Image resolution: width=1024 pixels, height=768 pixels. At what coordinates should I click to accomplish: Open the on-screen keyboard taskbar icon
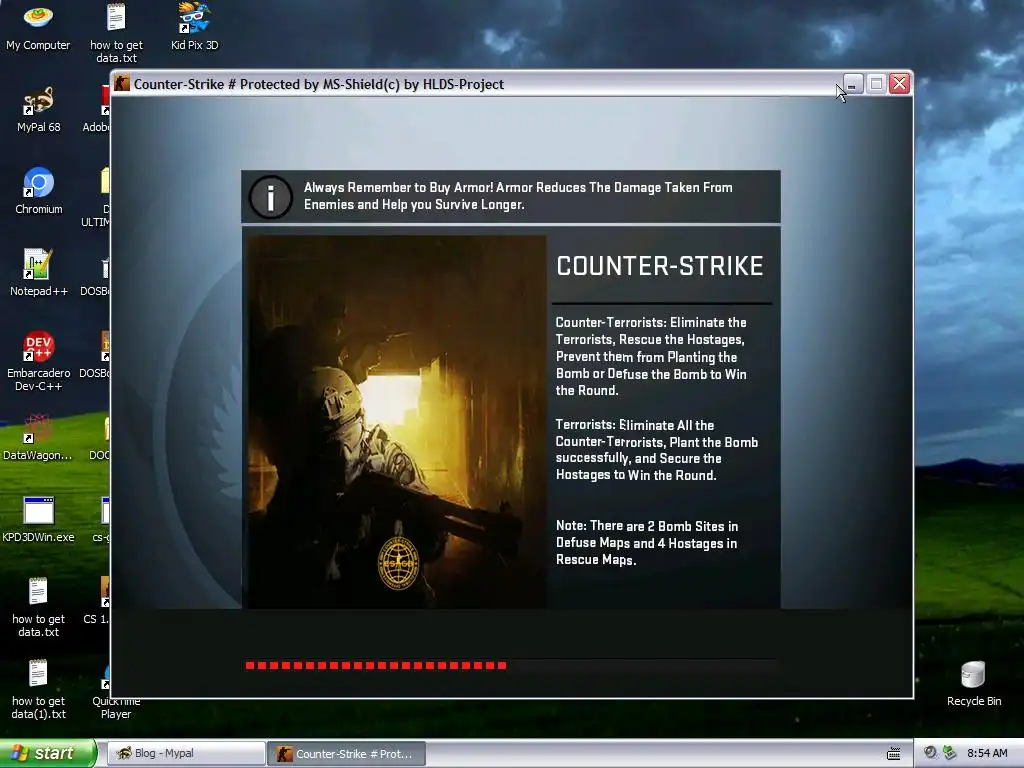coord(893,754)
